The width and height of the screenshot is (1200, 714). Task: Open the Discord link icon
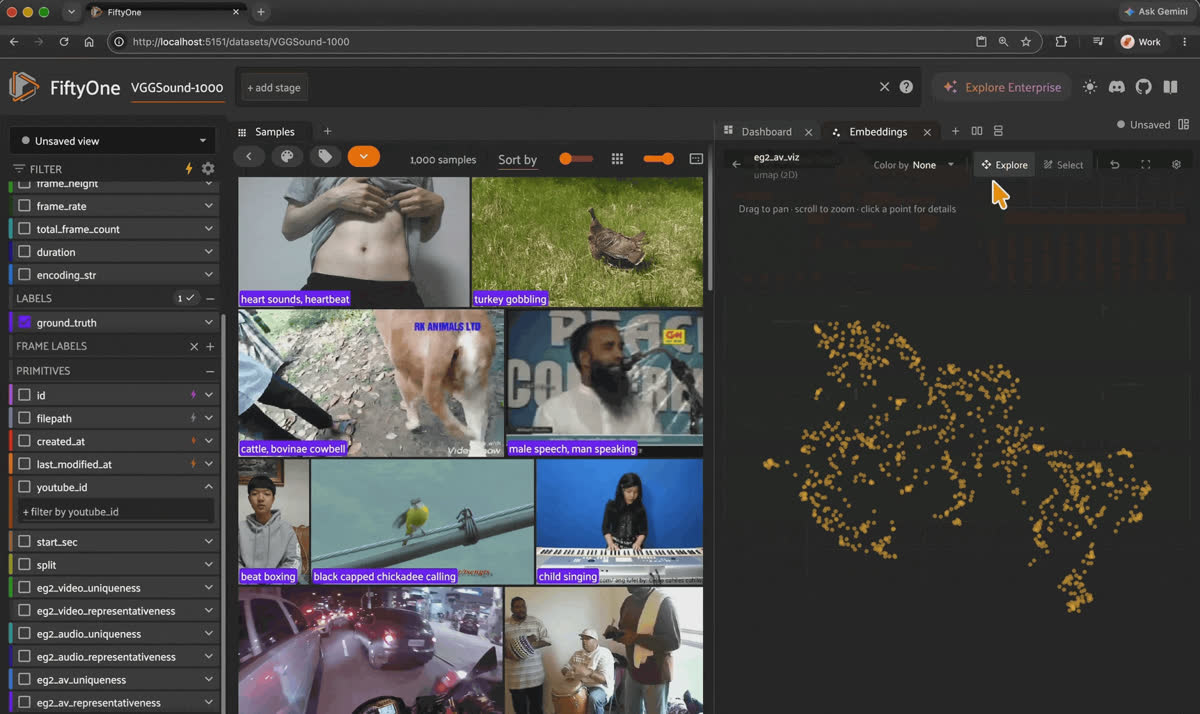[1117, 87]
